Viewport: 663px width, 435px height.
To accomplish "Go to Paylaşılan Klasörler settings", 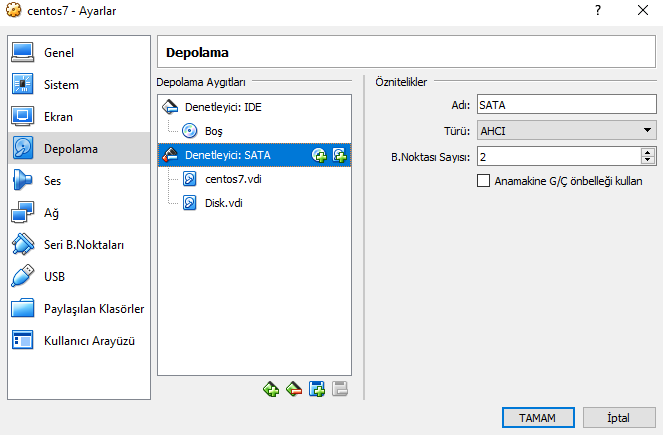I will [93, 309].
